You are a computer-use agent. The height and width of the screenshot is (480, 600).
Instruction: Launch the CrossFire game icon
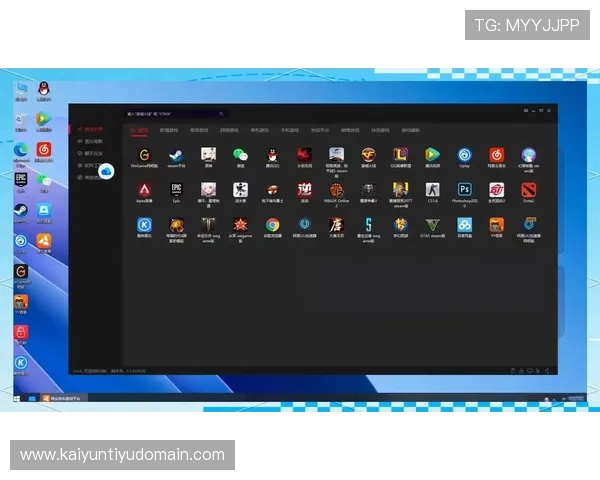[x=368, y=158]
